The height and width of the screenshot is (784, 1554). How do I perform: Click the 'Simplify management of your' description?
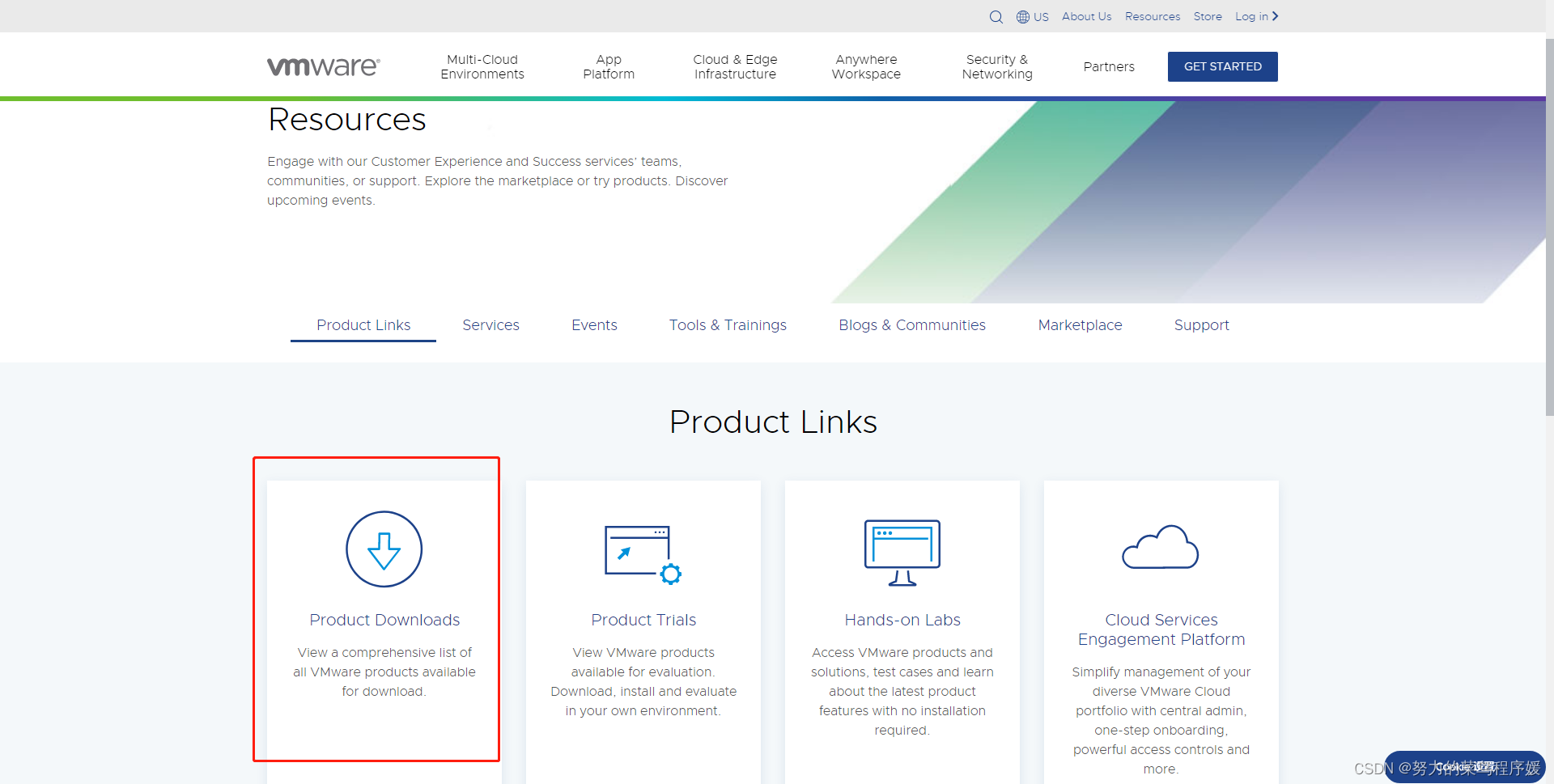point(1161,720)
